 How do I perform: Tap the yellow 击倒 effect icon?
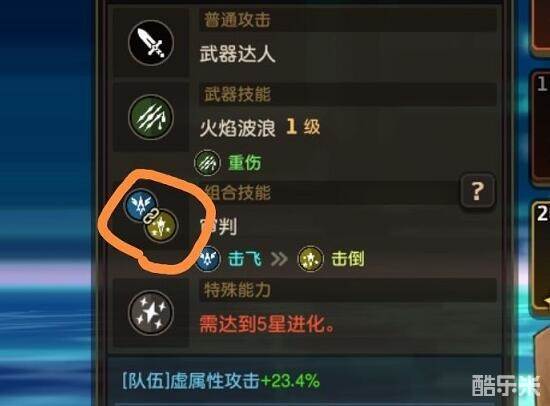tap(310, 259)
